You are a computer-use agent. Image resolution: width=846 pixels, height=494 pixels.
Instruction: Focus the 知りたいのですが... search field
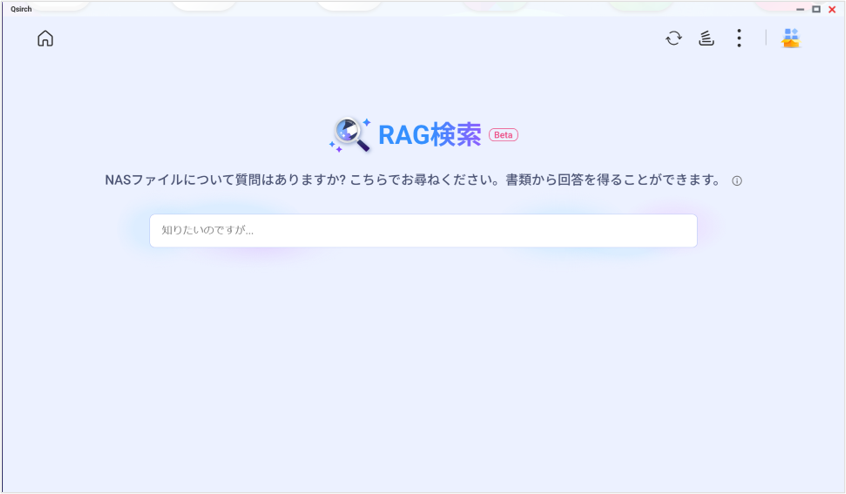[423, 231]
